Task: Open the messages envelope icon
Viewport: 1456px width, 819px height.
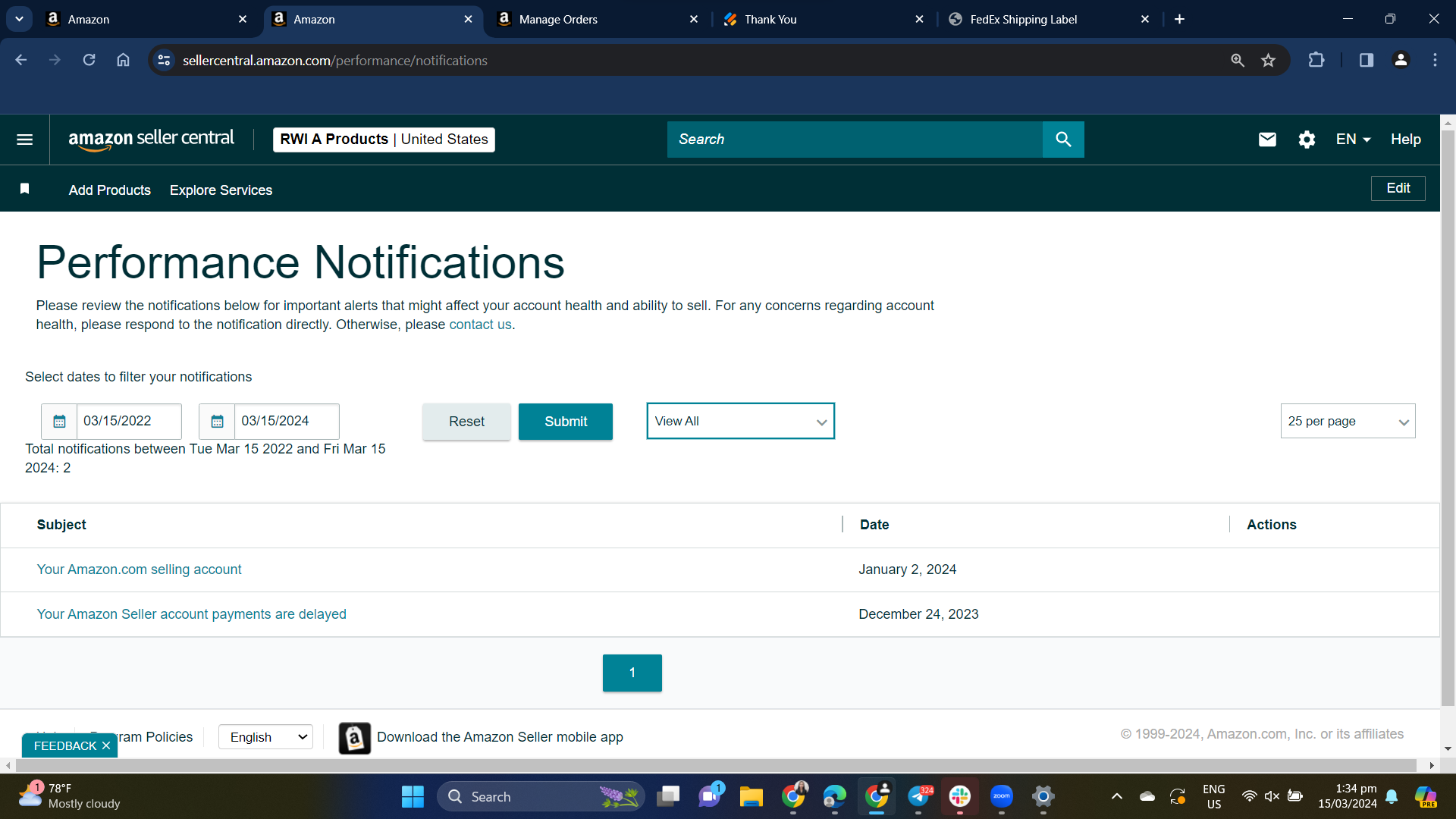Action: point(1267,140)
